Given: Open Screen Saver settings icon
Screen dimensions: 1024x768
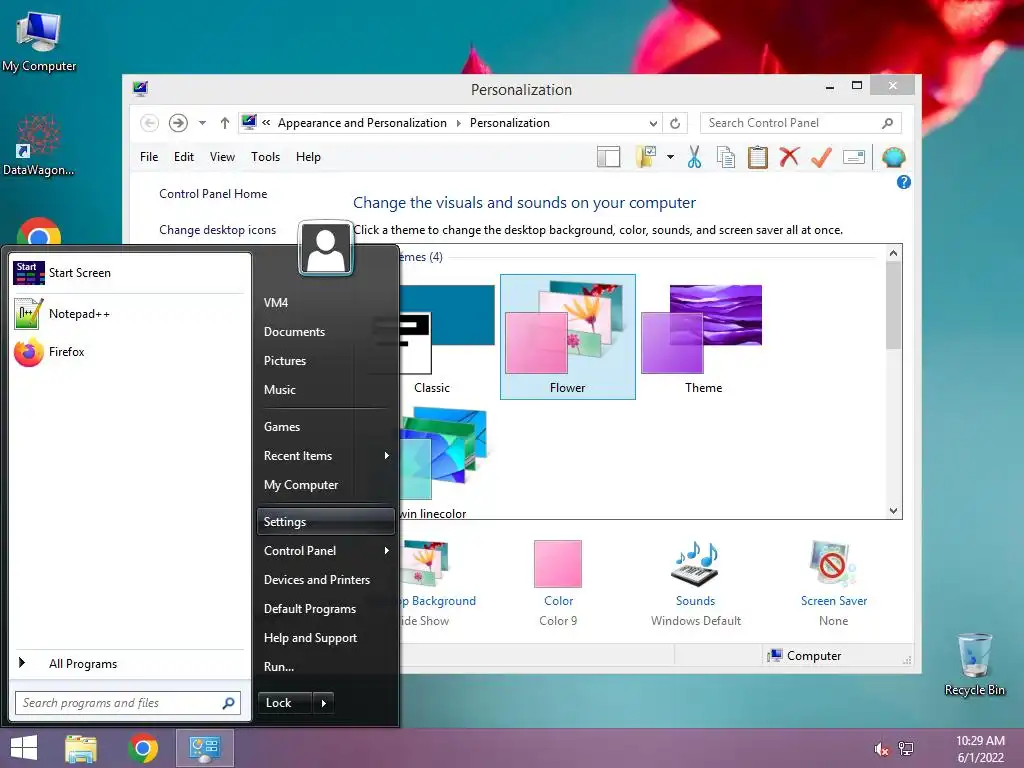Looking at the screenshot, I should coord(833,564).
